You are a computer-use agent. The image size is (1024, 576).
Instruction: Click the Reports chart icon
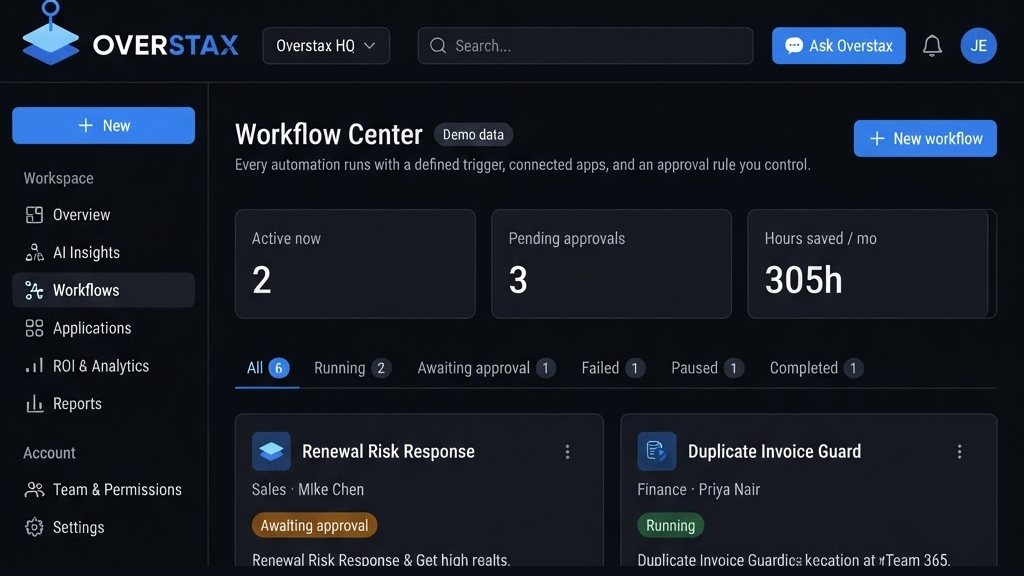coord(34,404)
